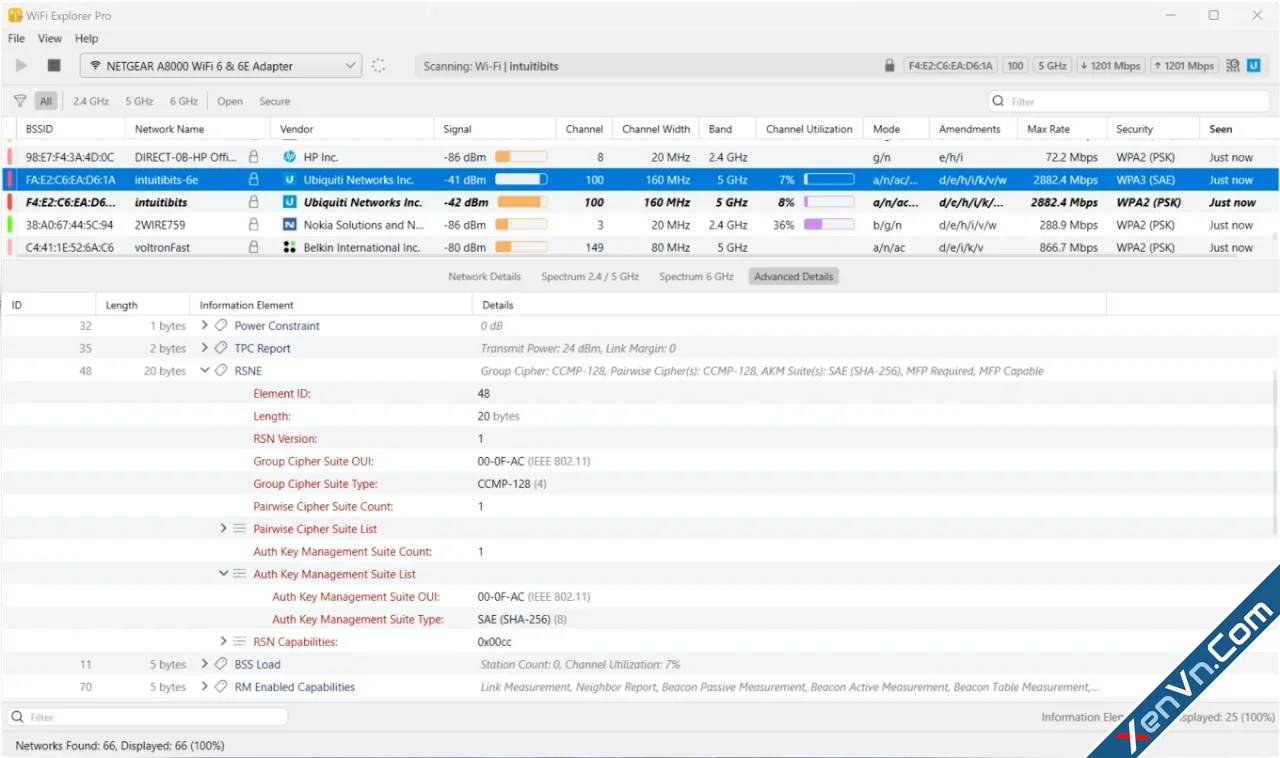Expand the TPC Report element

click(x=205, y=348)
